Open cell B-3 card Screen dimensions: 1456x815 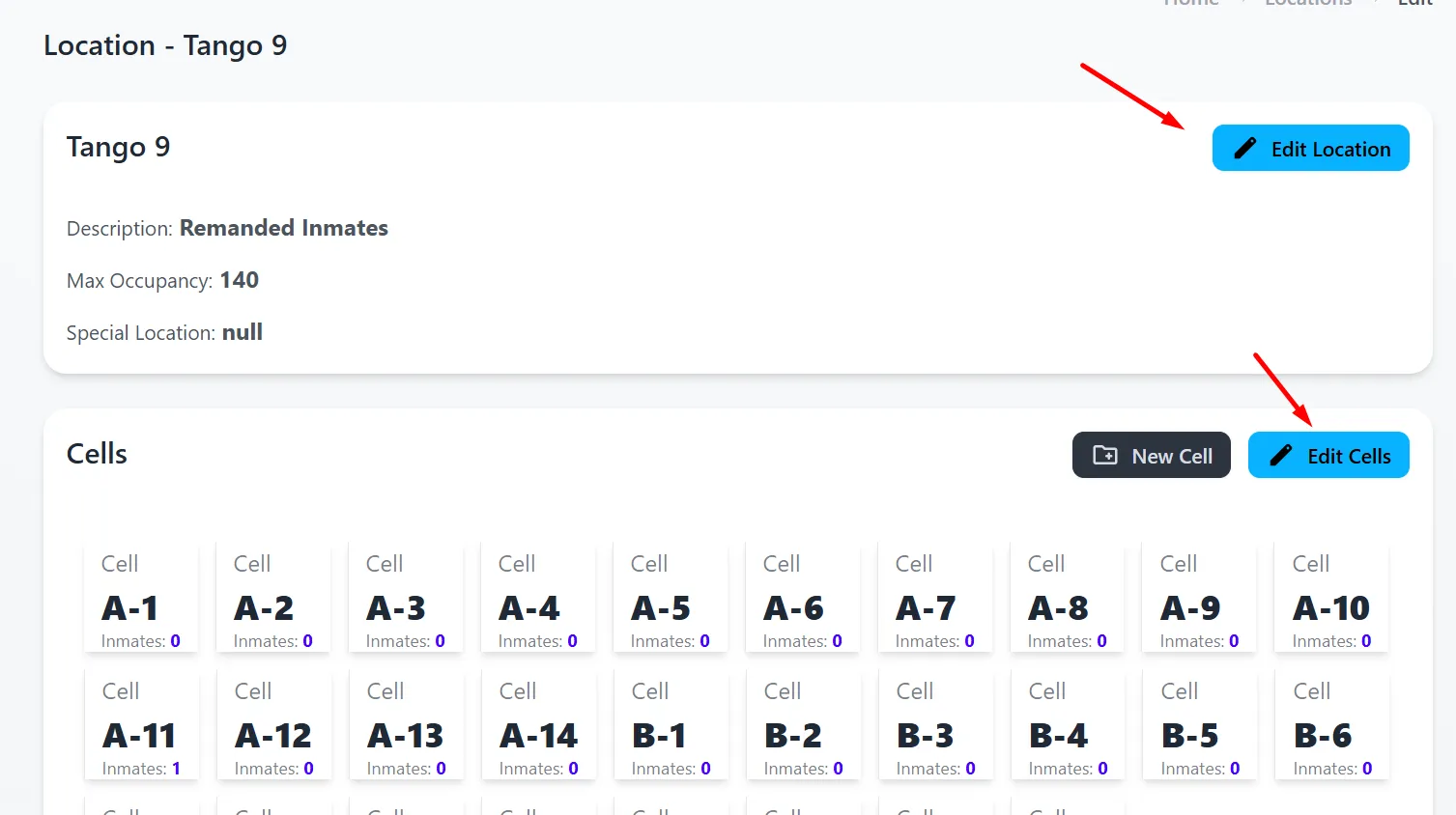coord(935,726)
